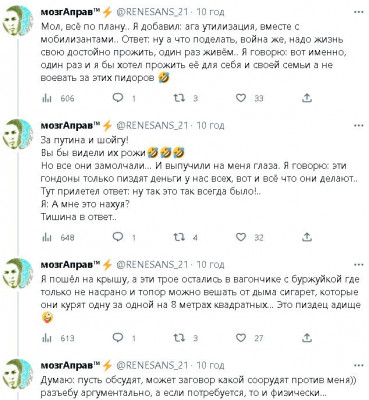Open the '10 год' timestamp of second tweet
This screenshot has width=369, height=400.
click(x=210, y=126)
